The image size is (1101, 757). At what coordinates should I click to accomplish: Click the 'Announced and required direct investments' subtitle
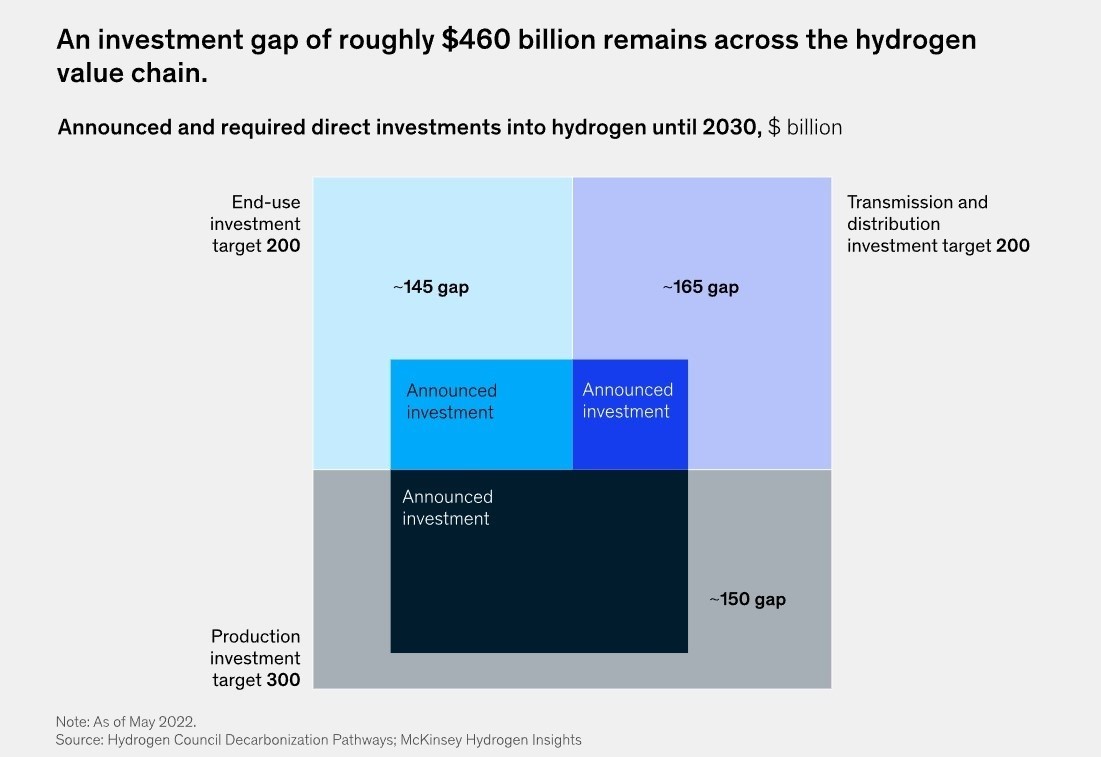point(410,128)
